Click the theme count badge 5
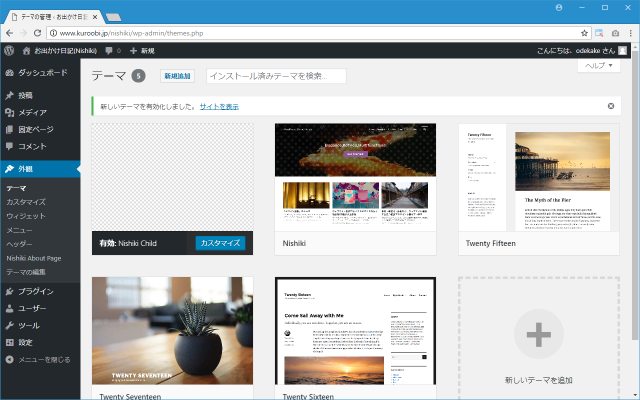The width and height of the screenshot is (640, 400). [138, 76]
